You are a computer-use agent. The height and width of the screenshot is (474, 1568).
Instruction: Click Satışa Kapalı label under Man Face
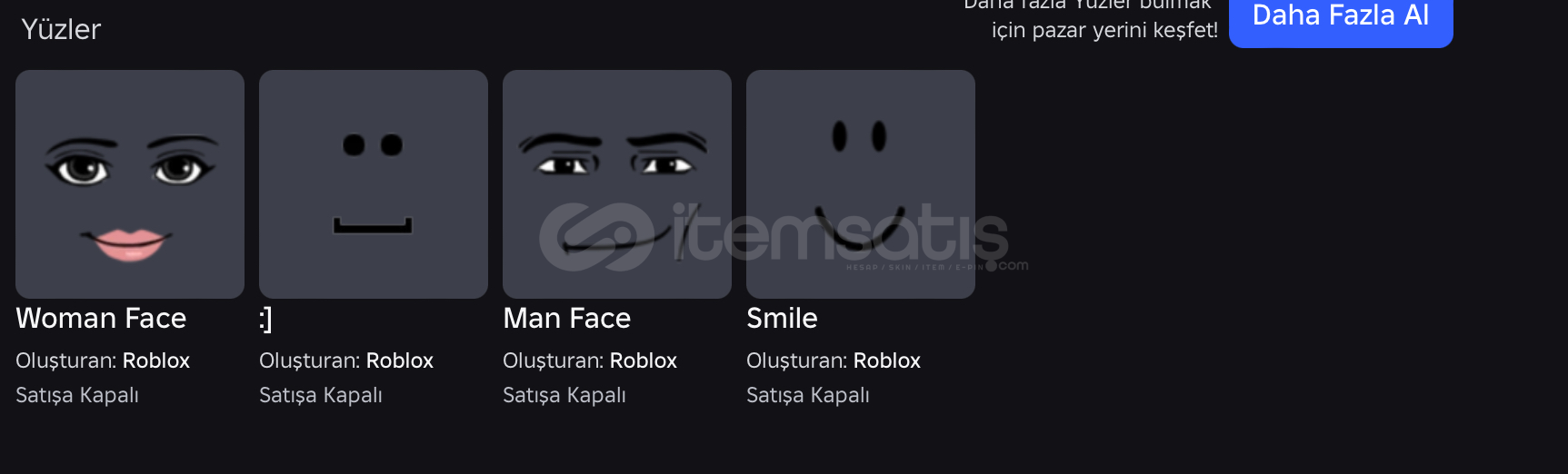[x=564, y=396]
